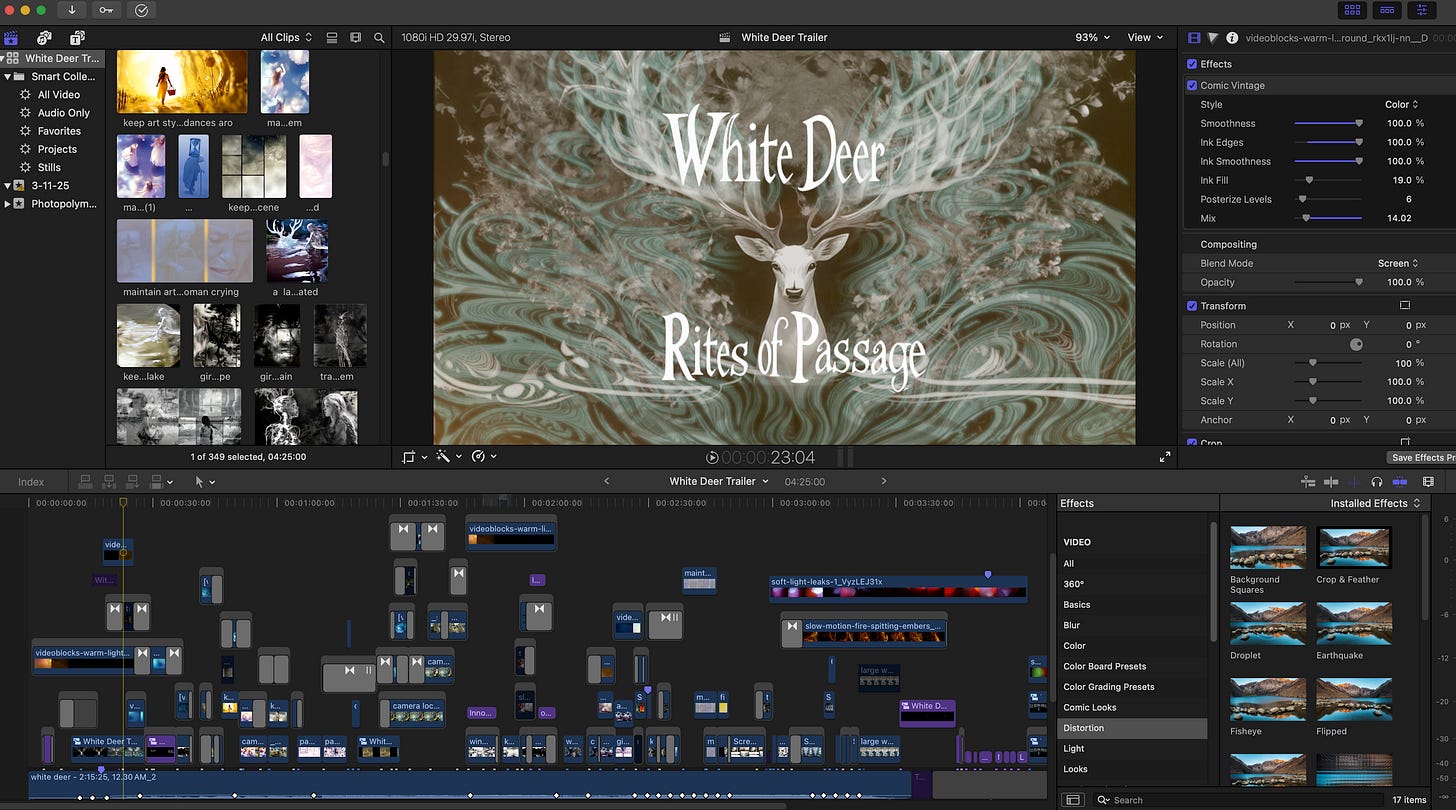Select the Distortion effects category

pos(1084,728)
